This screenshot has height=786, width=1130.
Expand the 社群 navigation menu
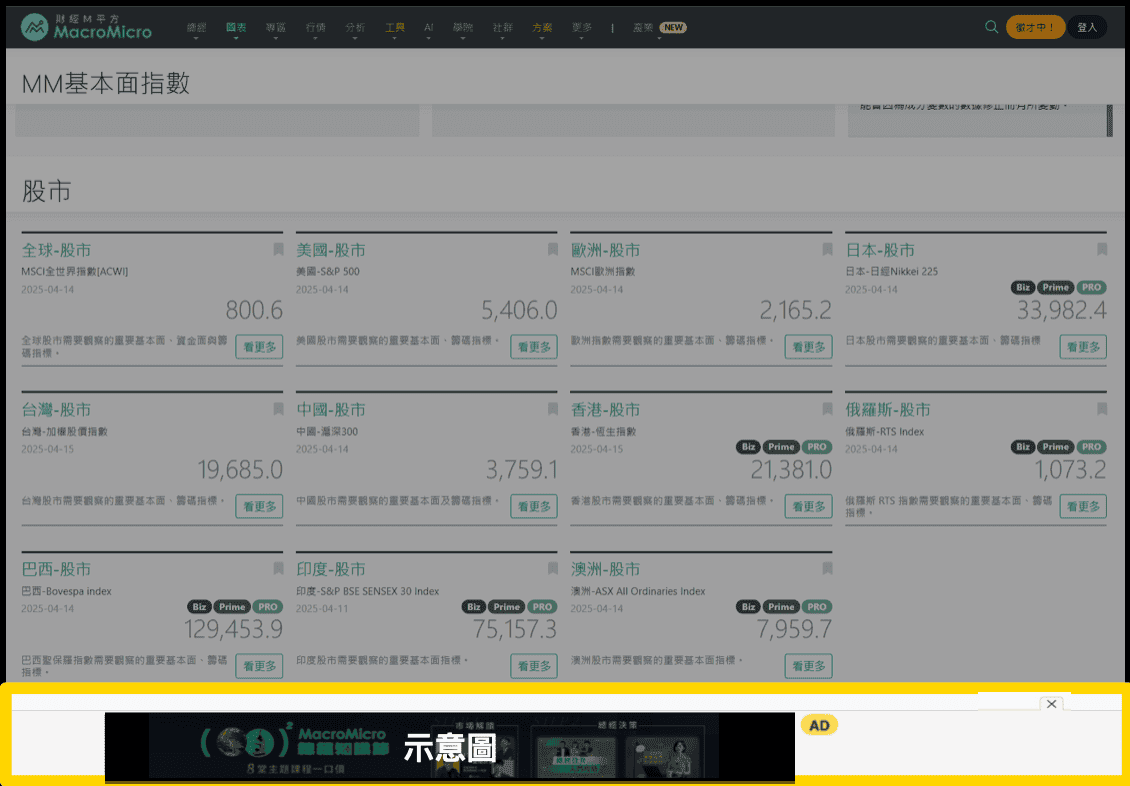point(502,27)
